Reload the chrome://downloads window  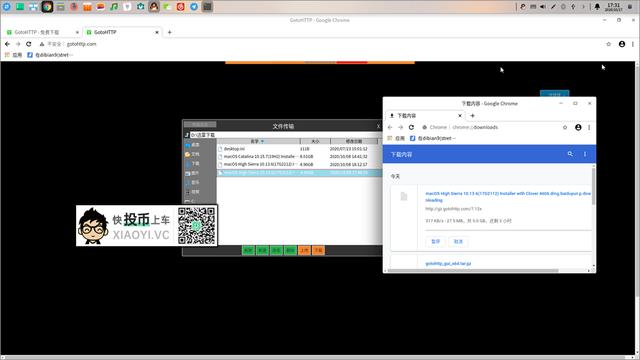(x=411, y=127)
